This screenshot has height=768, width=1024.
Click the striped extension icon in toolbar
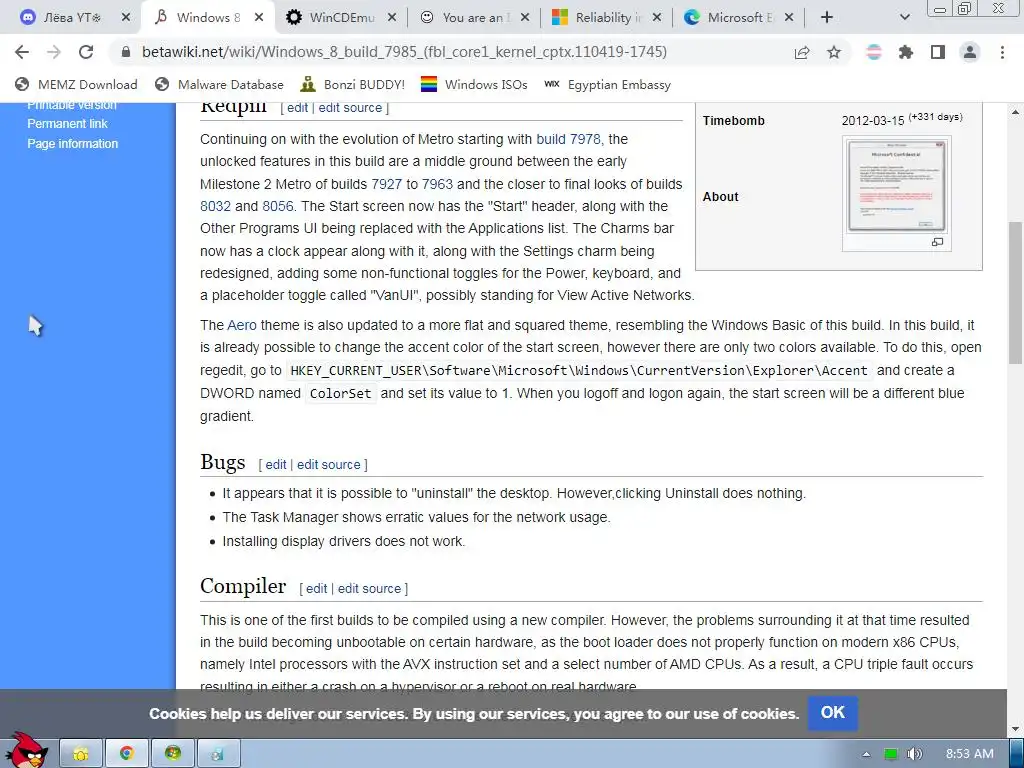point(874,52)
